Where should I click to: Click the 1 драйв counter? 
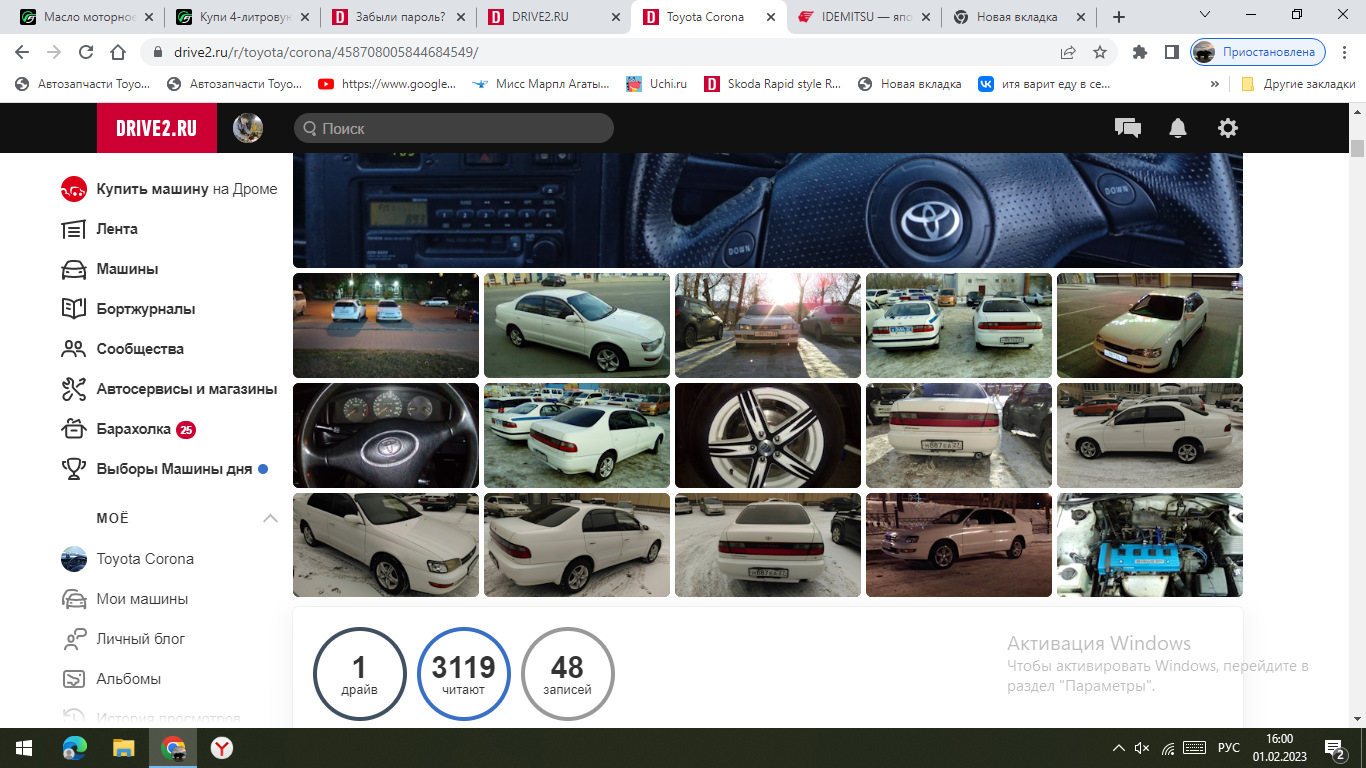tap(360, 674)
